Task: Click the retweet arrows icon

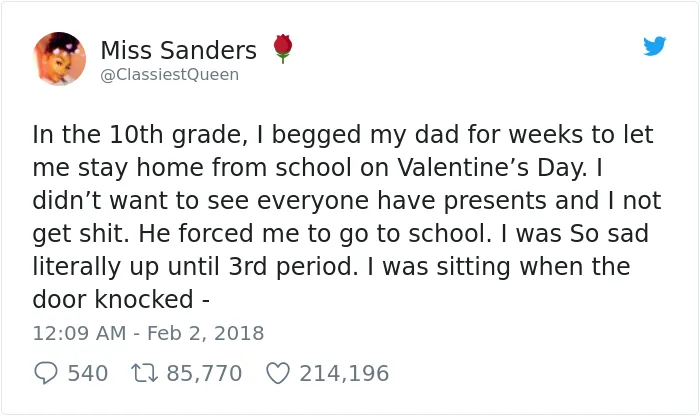Action: (x=144, y=373)
